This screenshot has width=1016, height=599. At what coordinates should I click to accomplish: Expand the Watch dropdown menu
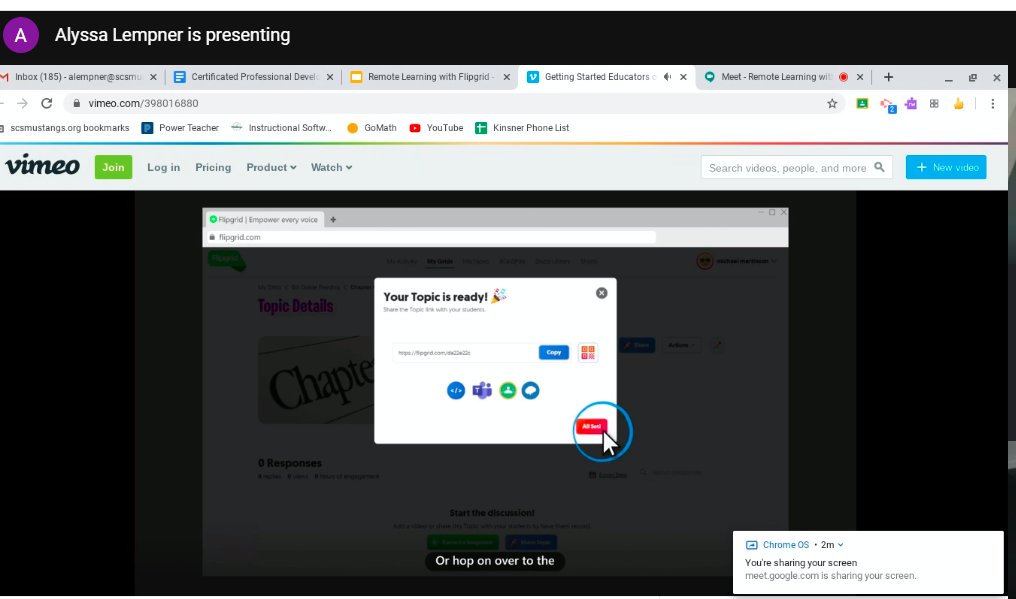[331, 167]
